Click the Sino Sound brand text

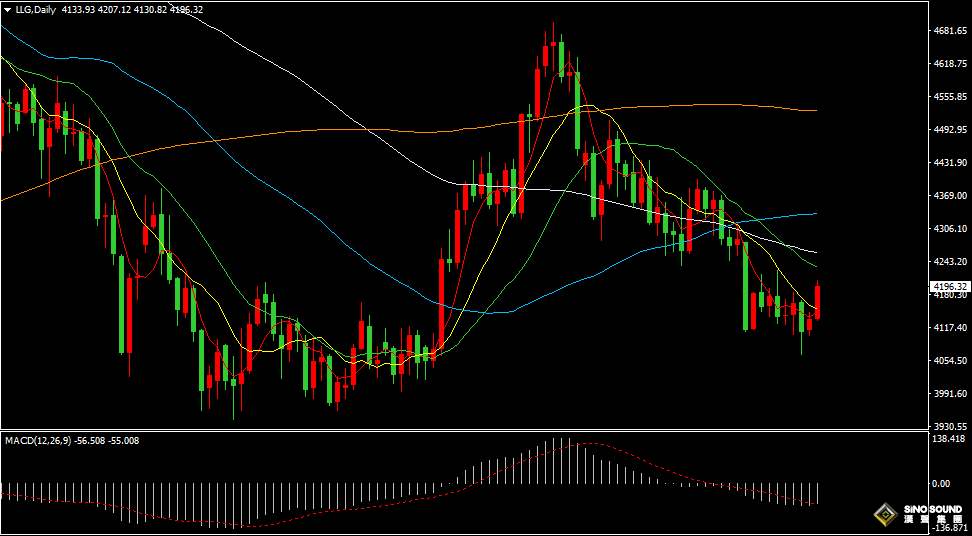(x=932, y=514)
